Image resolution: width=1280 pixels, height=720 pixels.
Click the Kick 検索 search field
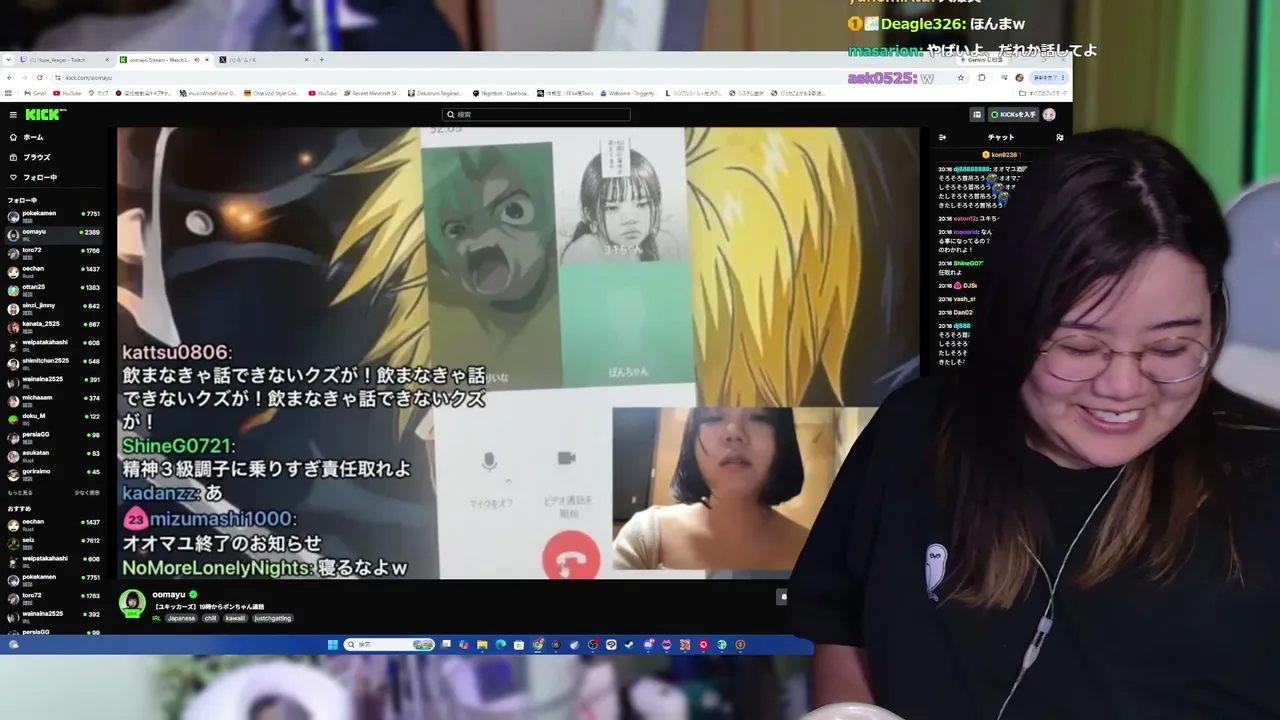(x=536, y=115)
